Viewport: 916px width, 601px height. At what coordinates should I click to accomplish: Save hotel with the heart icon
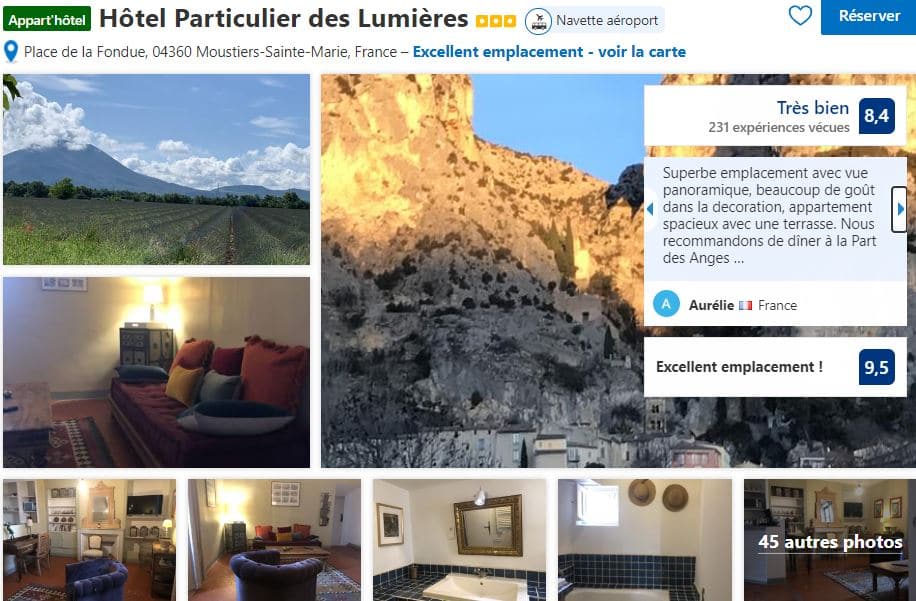(800, 15)
